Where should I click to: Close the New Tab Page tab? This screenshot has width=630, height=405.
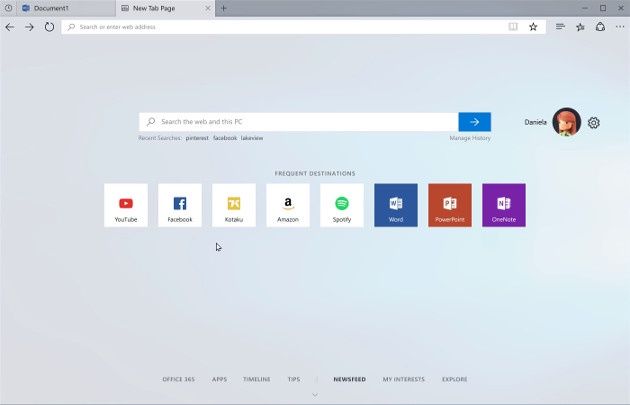208,8
